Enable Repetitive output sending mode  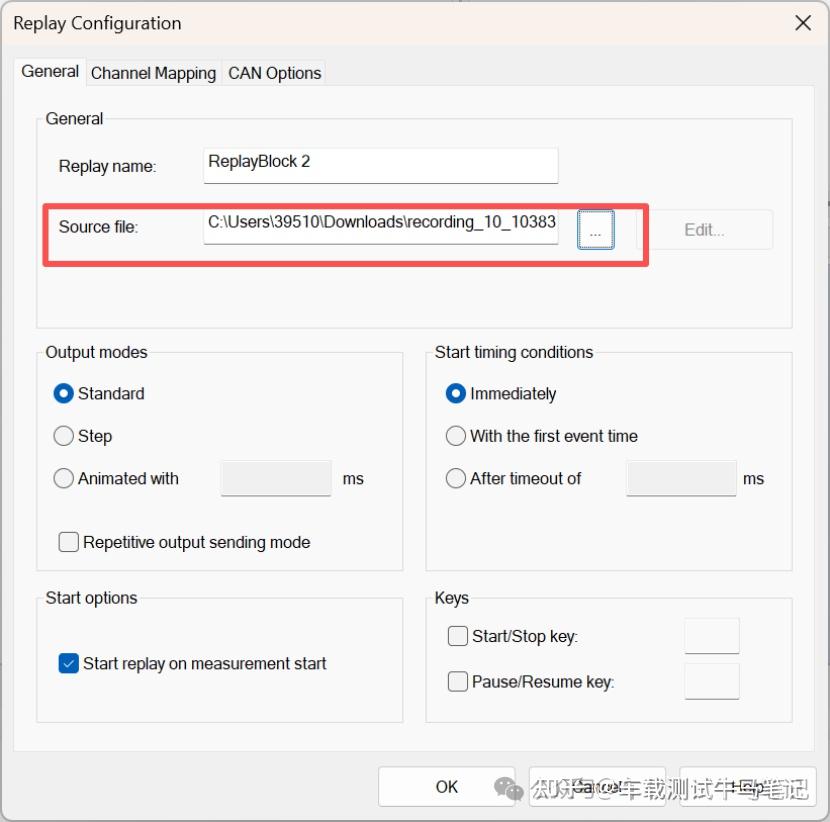coord(185,543)
